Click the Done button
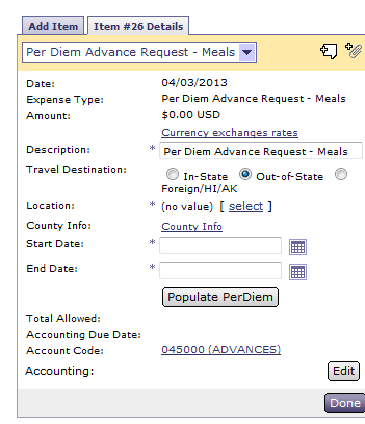 point(345,403)
